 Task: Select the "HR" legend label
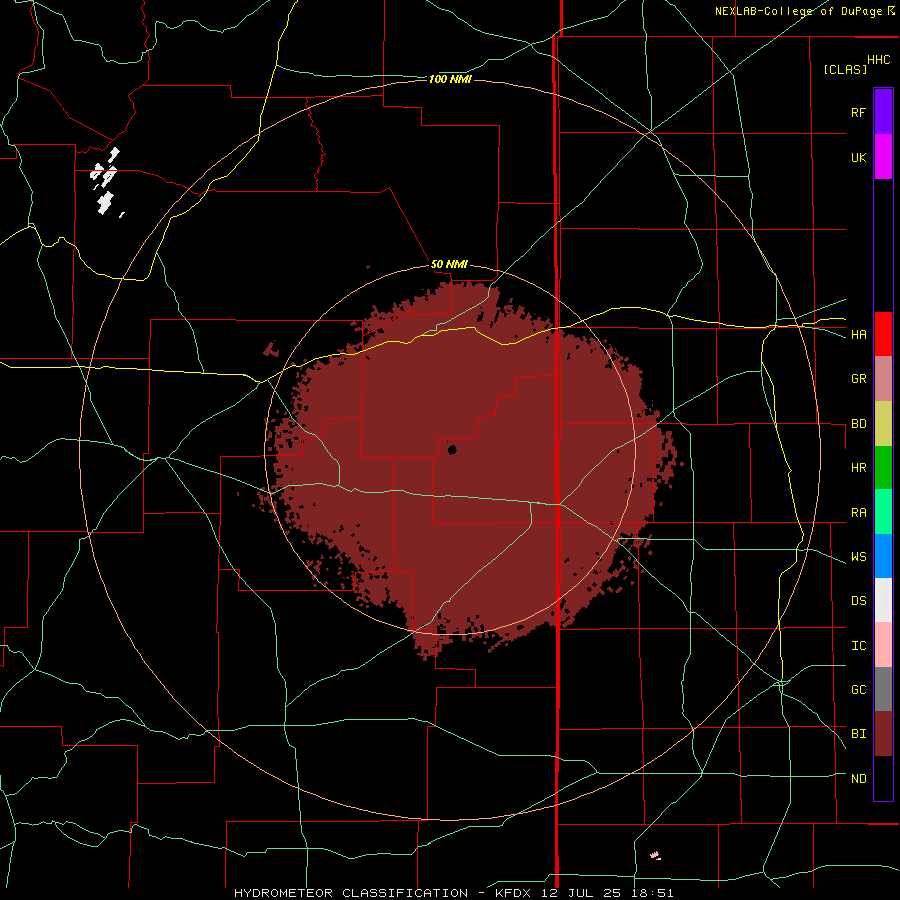[858, 468]
